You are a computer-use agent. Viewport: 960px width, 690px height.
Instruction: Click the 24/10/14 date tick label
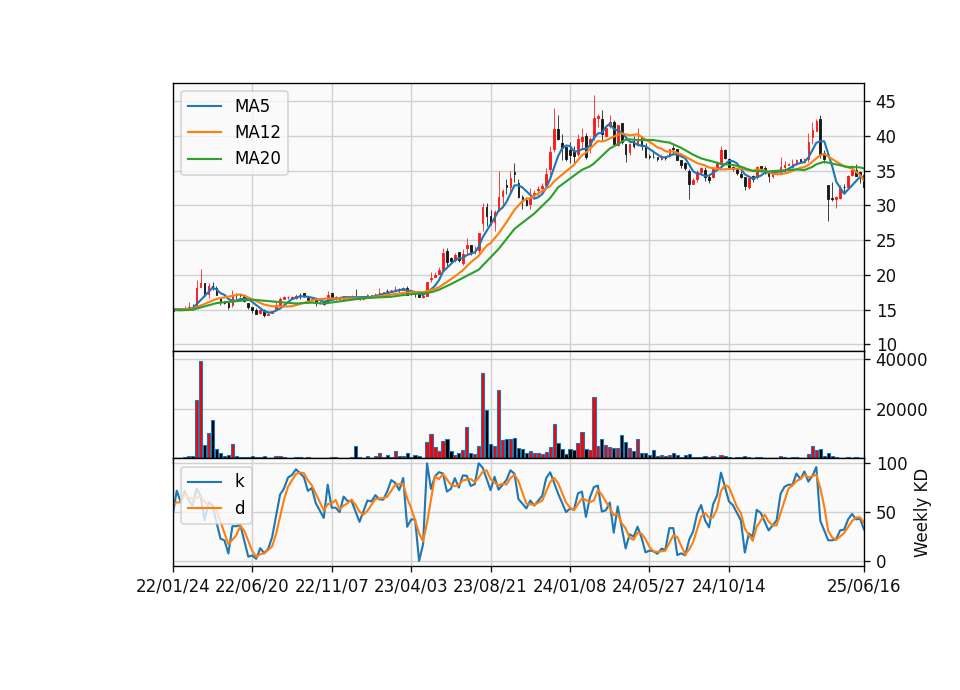tap(729, 587)
